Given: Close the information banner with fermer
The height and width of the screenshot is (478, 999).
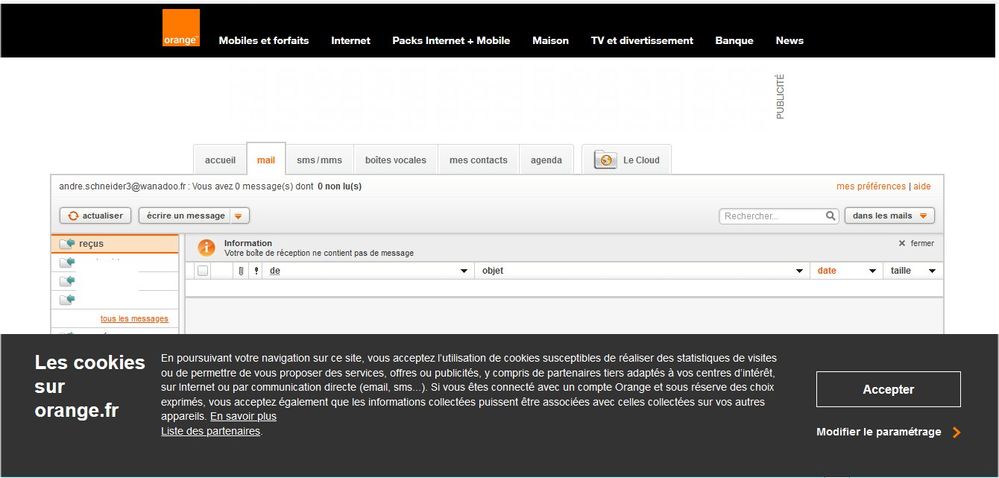Looking at the screenshot, I should (916, 243).
